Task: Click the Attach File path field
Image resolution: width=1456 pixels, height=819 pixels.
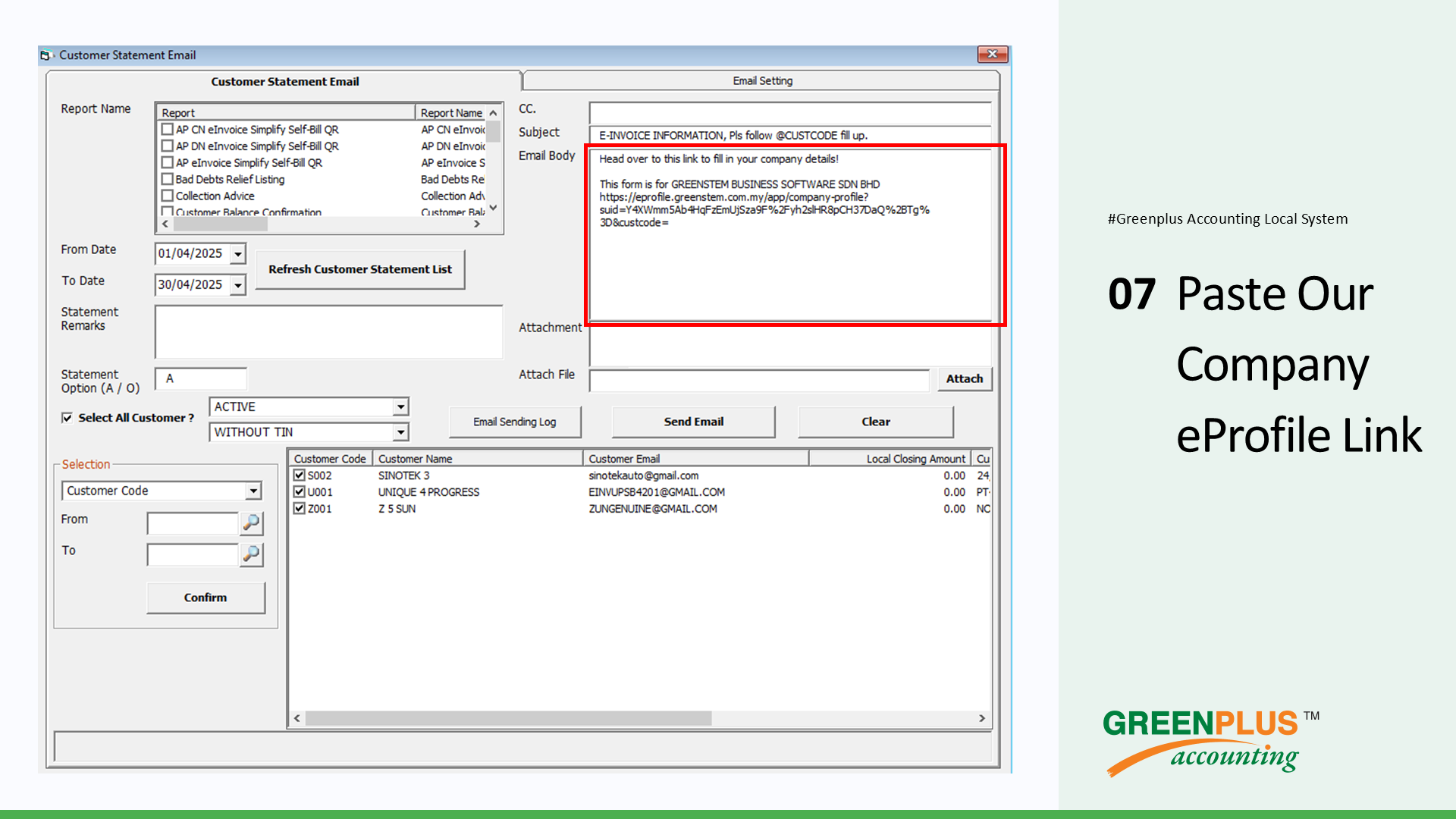Action: pos(759,380)
